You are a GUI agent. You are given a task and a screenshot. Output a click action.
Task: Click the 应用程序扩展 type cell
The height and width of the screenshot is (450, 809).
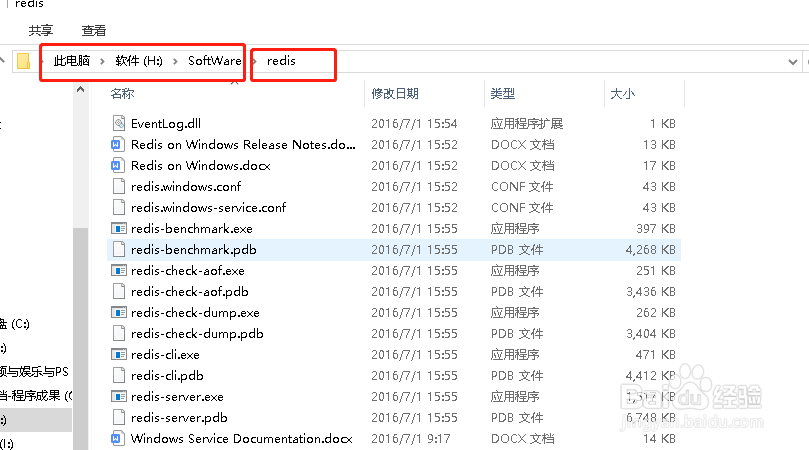pyautogui.click(x=527, y=123)
